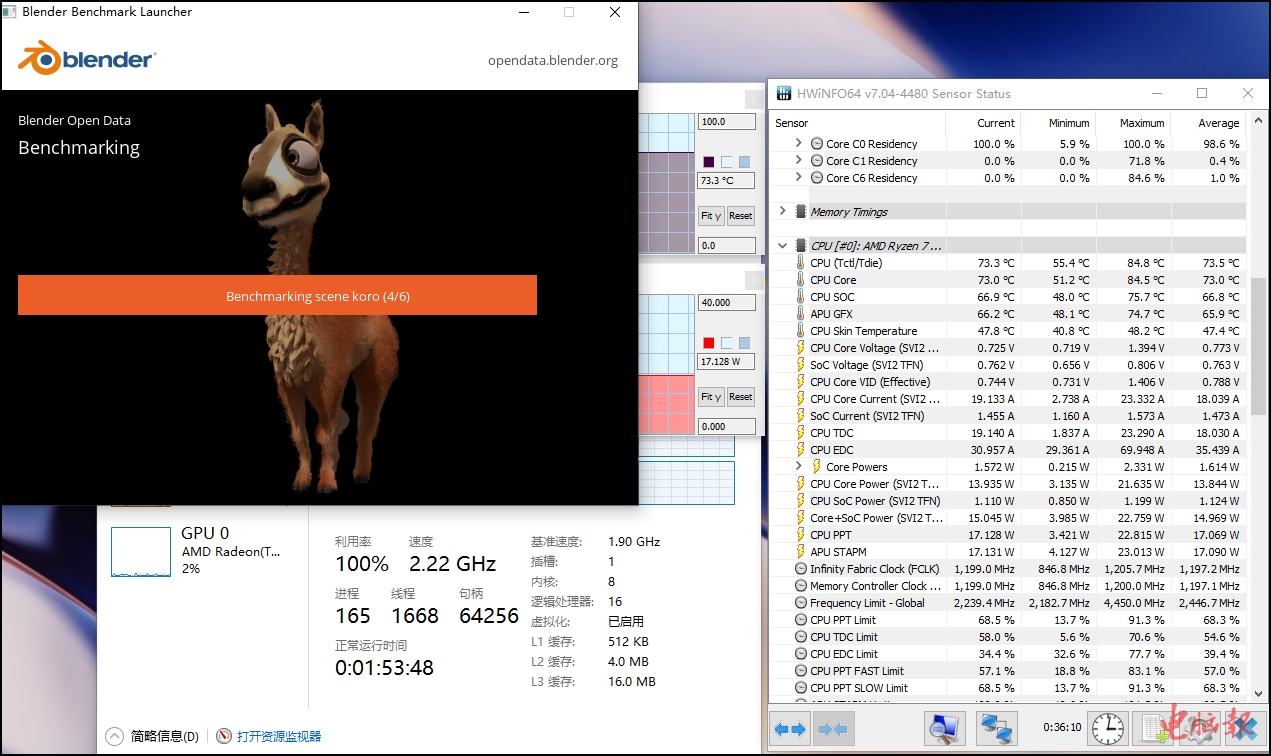Collapse Task Manager via the 简略信息 chevron
The width and height of the screenshot is (1271, 756).
114,736
